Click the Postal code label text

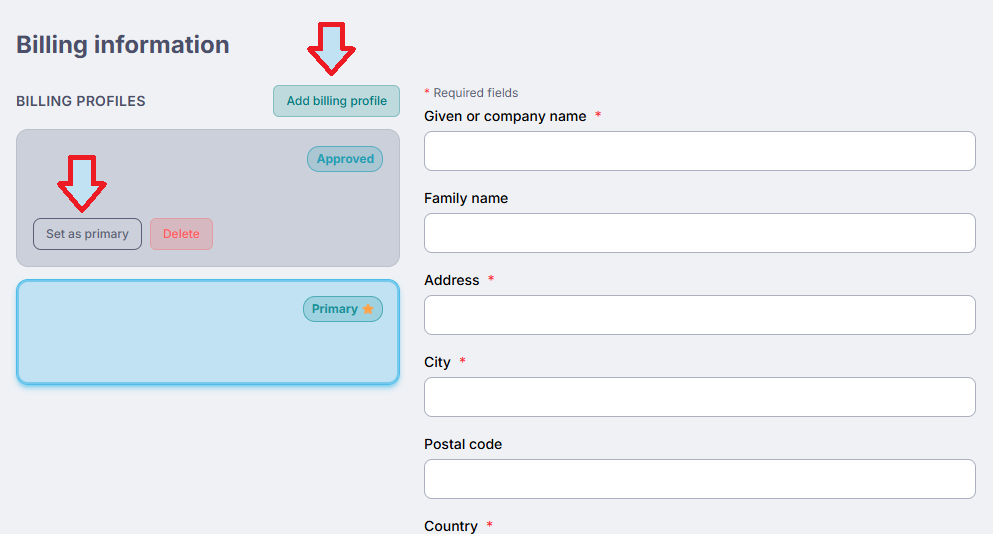(x=463, y=444)
